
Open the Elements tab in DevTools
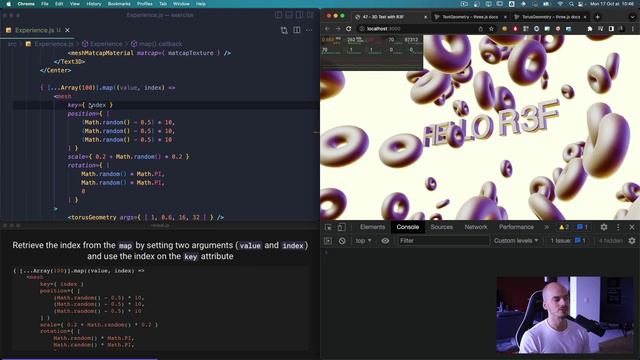click(372, 227)
